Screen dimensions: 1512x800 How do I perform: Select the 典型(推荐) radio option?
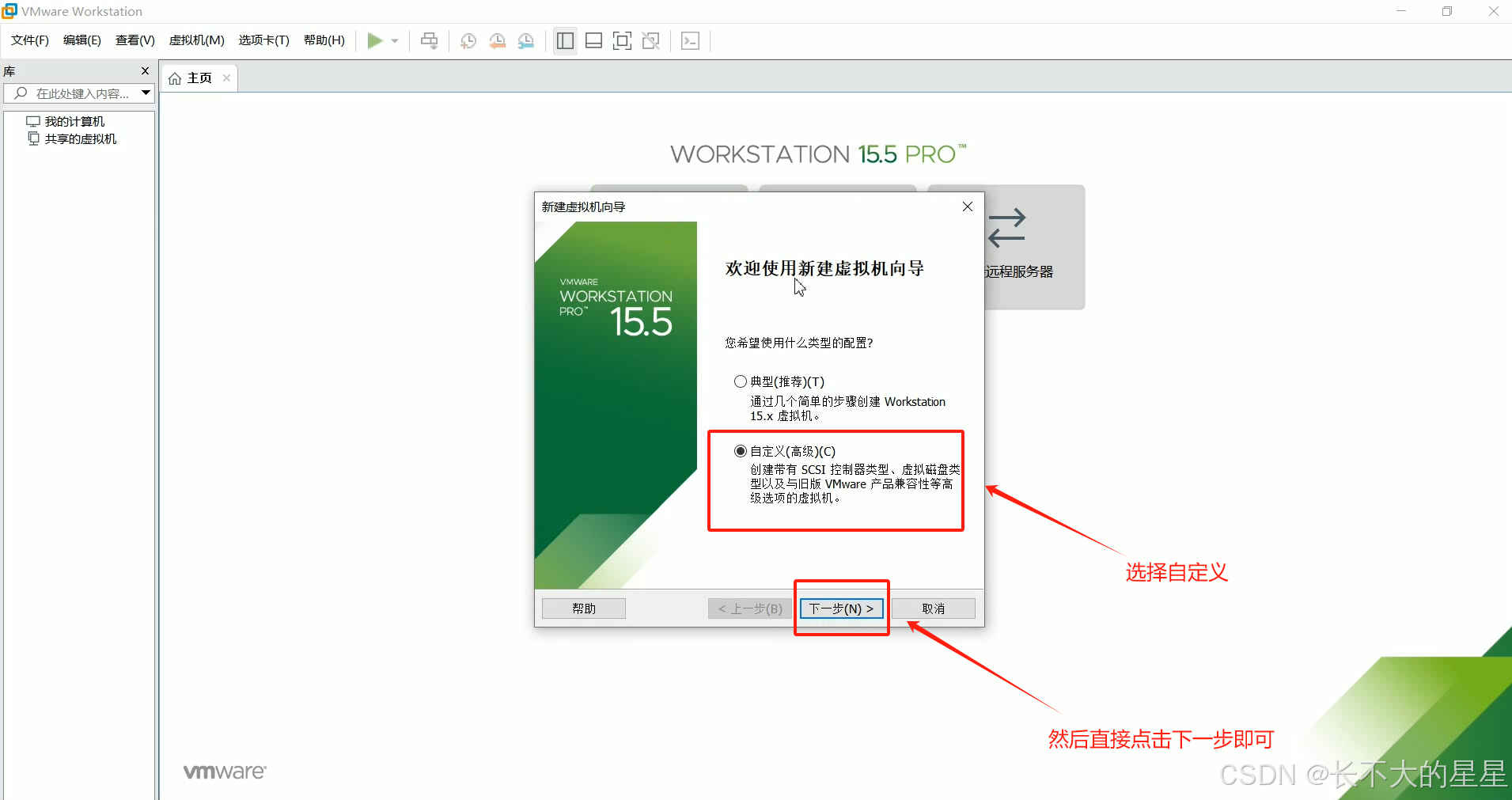point(741,381)
